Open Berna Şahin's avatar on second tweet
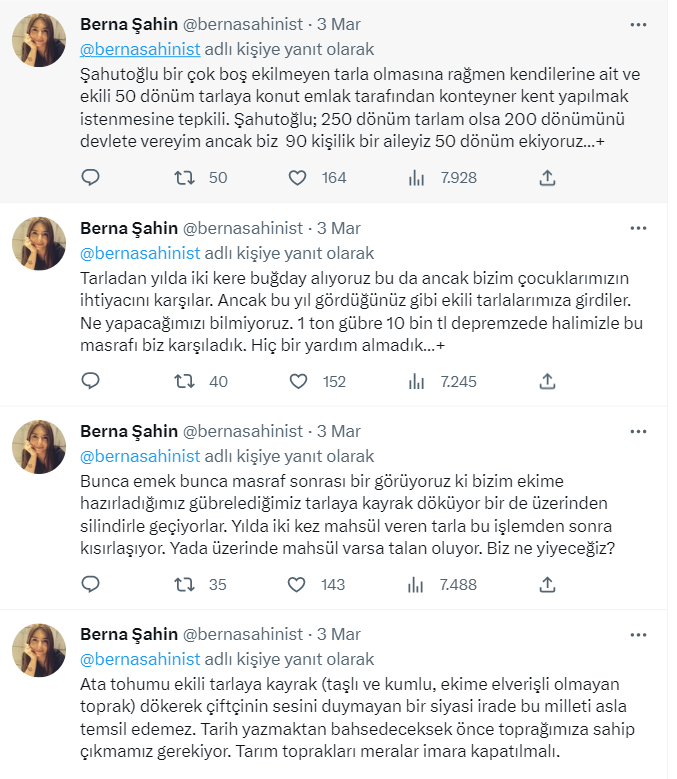The image size is (677, 779). click(39, 243)
